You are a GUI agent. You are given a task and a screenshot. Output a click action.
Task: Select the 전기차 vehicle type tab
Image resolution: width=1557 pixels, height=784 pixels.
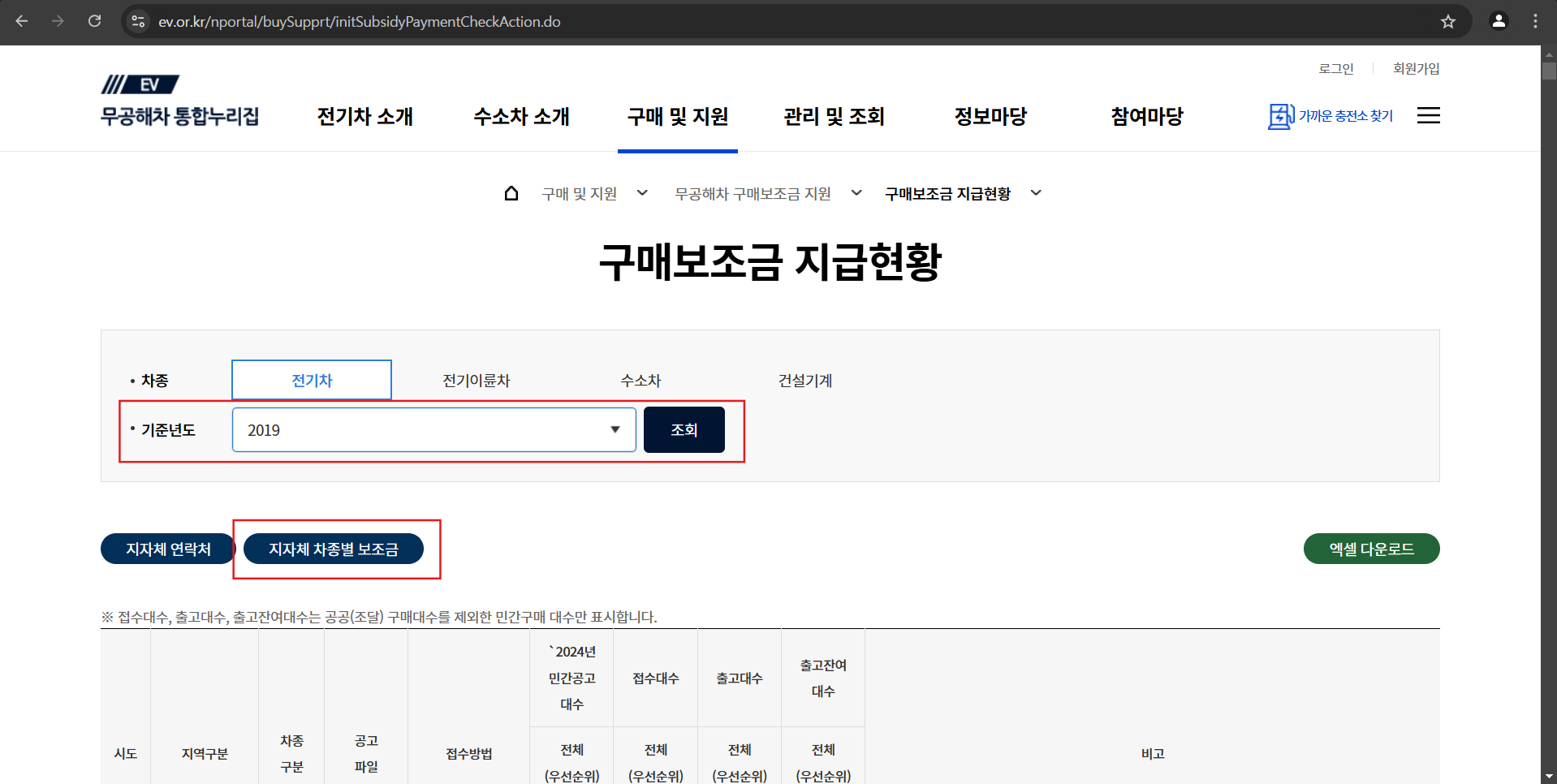(x=312, y=380)
